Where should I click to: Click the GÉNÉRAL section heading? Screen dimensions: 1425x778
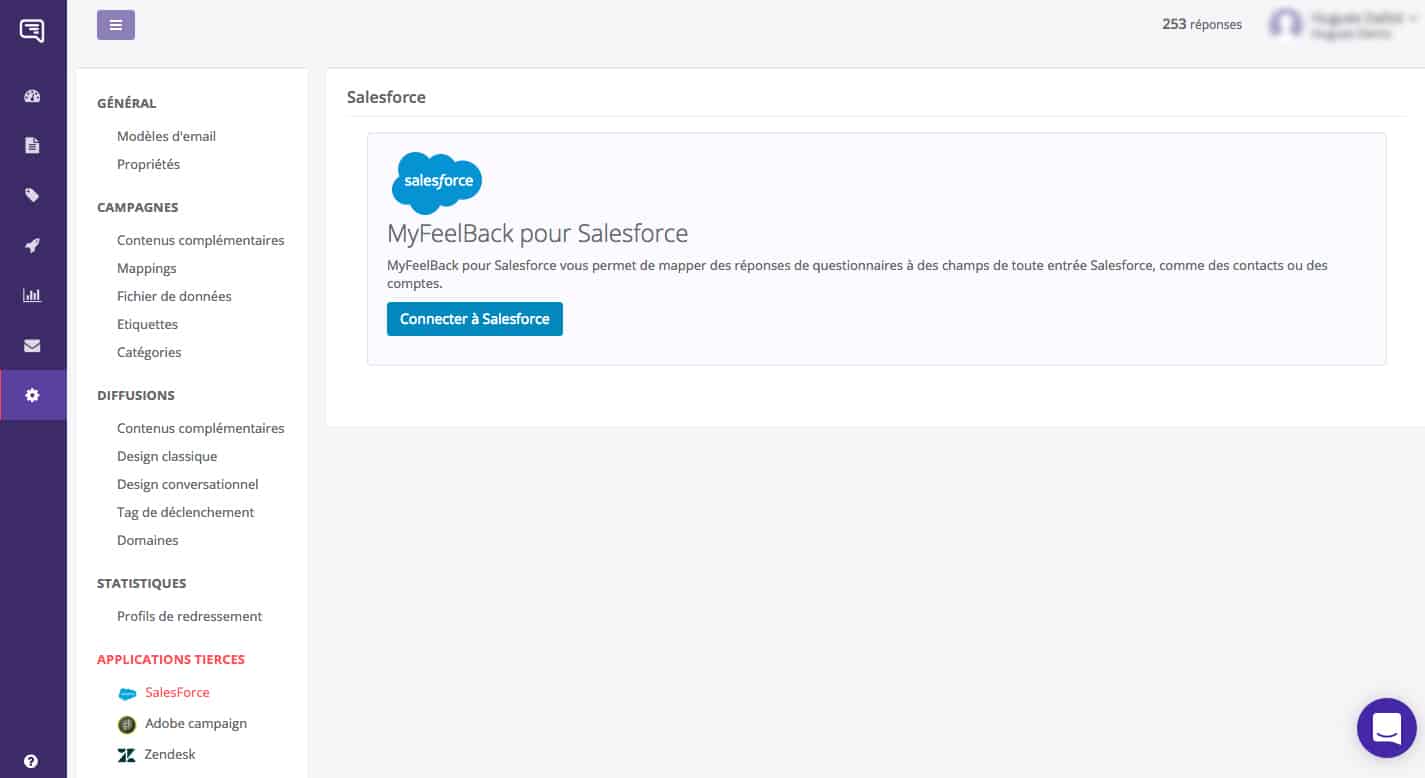tap(127, 103)
